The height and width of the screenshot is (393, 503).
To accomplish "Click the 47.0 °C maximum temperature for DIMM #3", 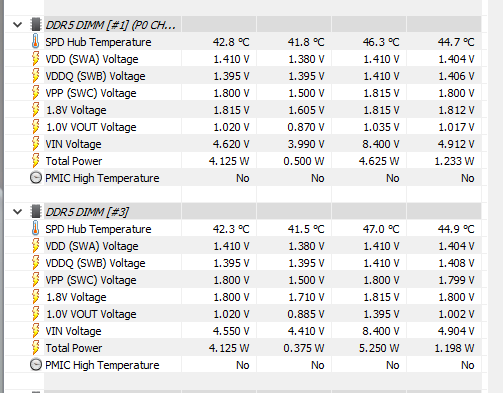I will [381, 229].
